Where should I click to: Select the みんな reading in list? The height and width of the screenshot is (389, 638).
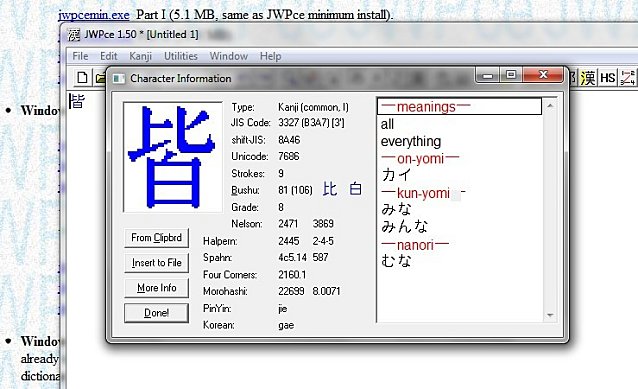click(404, 226)
